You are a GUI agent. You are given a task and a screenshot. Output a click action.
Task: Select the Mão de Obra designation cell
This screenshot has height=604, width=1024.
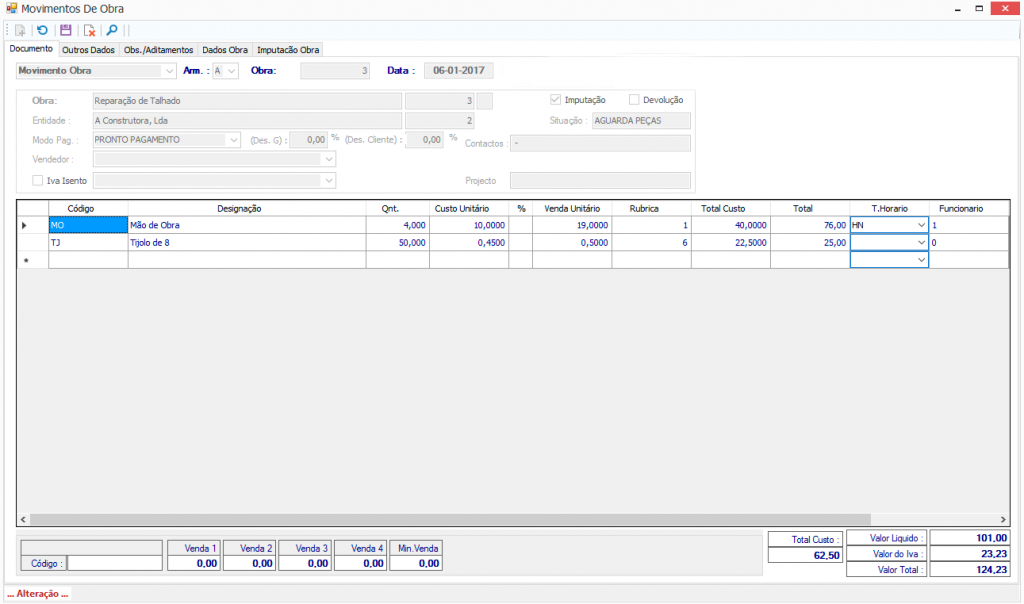coord(247,225)
